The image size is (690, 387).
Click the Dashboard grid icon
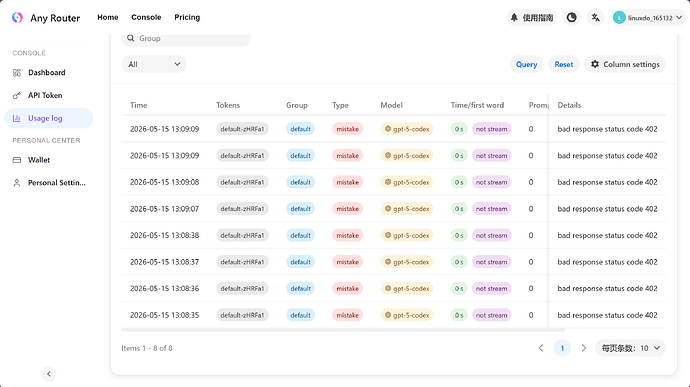coord(17,73)
